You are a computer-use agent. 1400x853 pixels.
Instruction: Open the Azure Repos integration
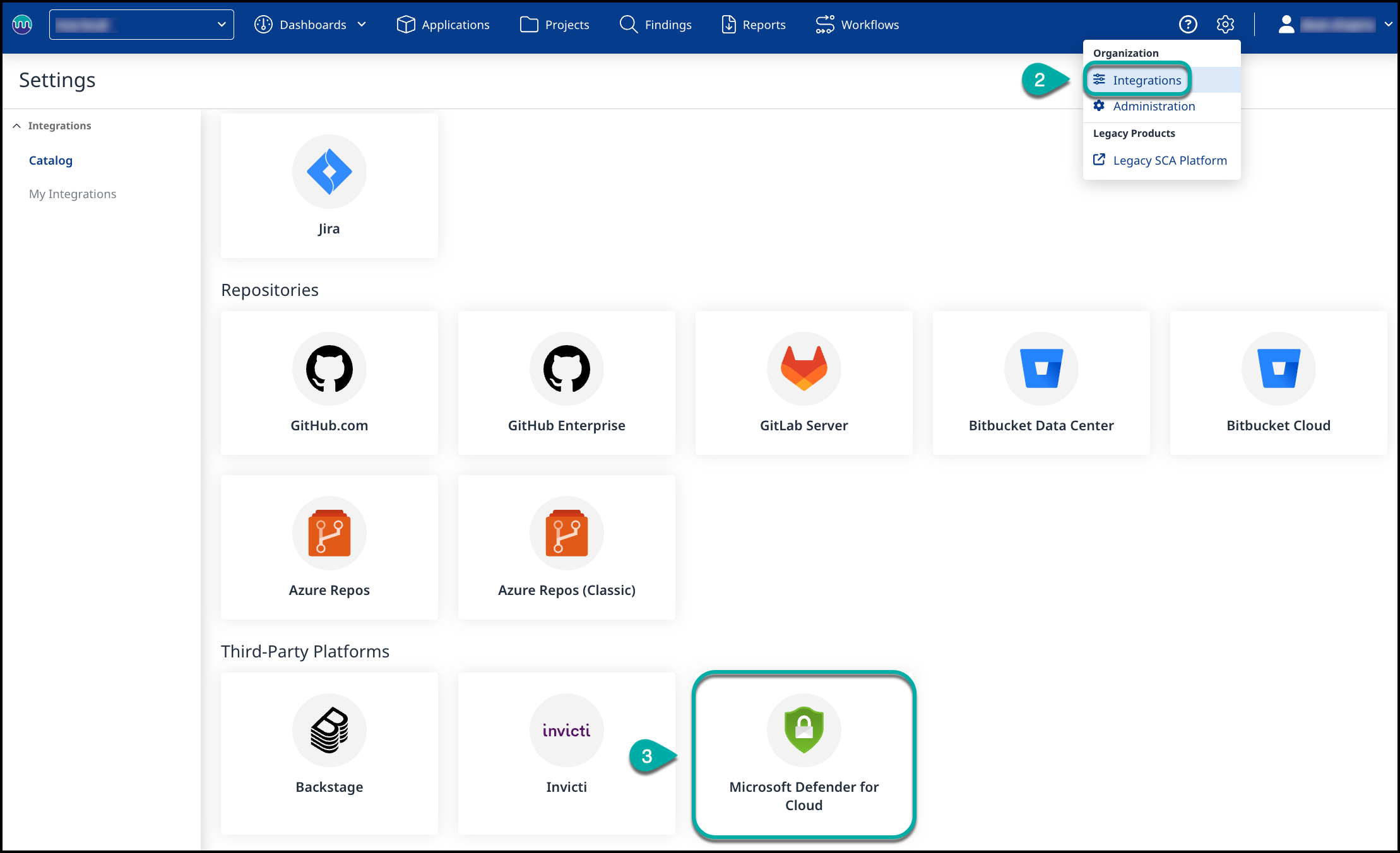point(329,547)
